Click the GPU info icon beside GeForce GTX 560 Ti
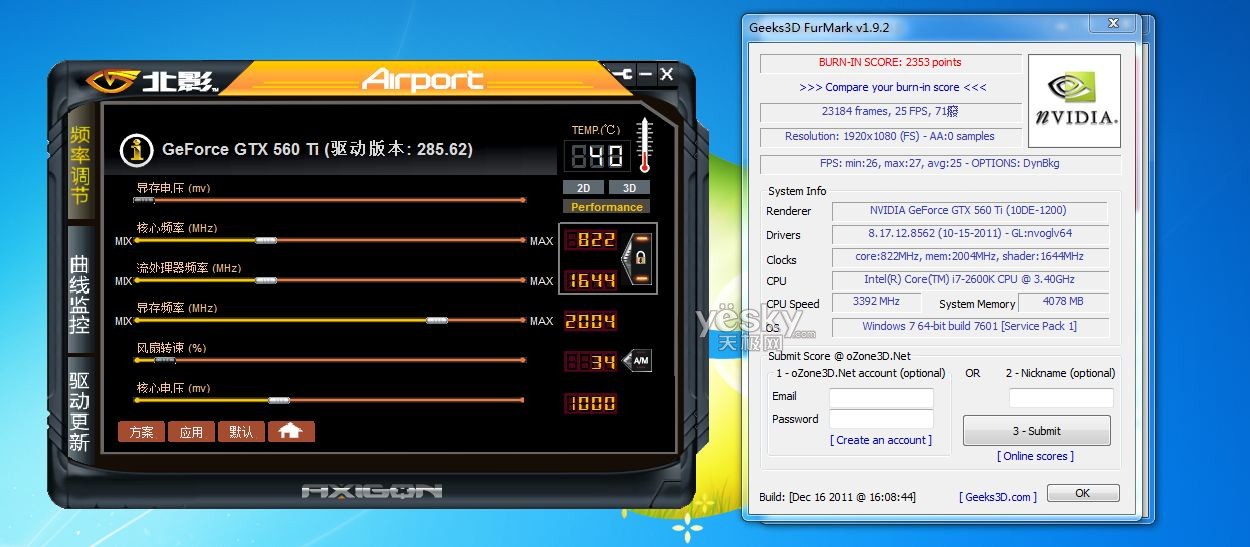 point(136,150)
